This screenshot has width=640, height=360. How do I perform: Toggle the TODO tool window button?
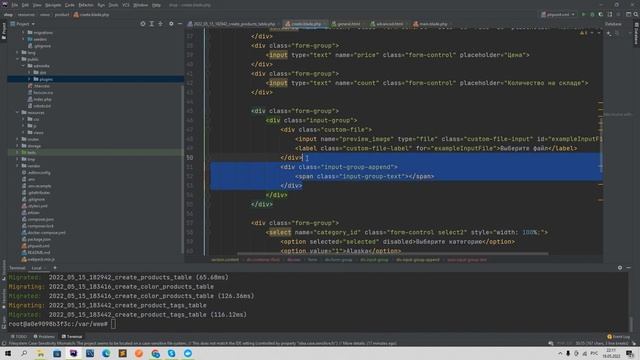pos(19,337)
